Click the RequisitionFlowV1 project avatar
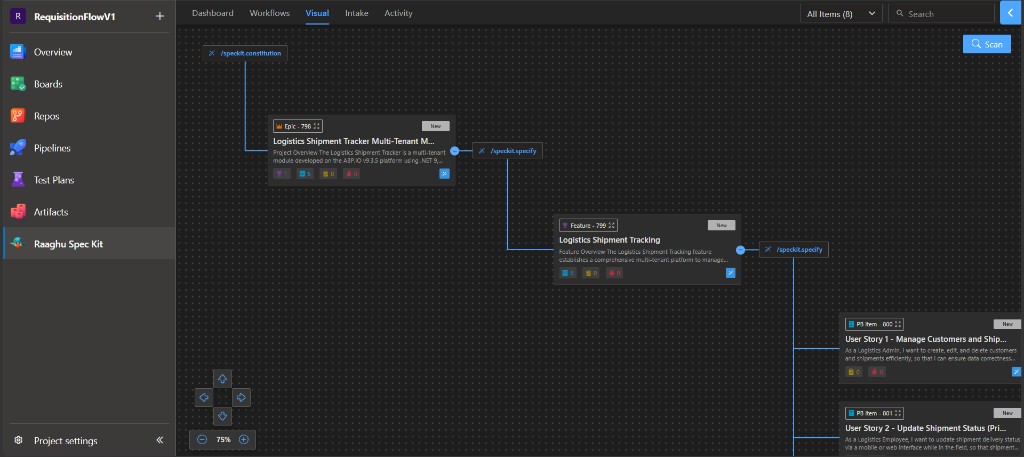 [x=18, y=16]
